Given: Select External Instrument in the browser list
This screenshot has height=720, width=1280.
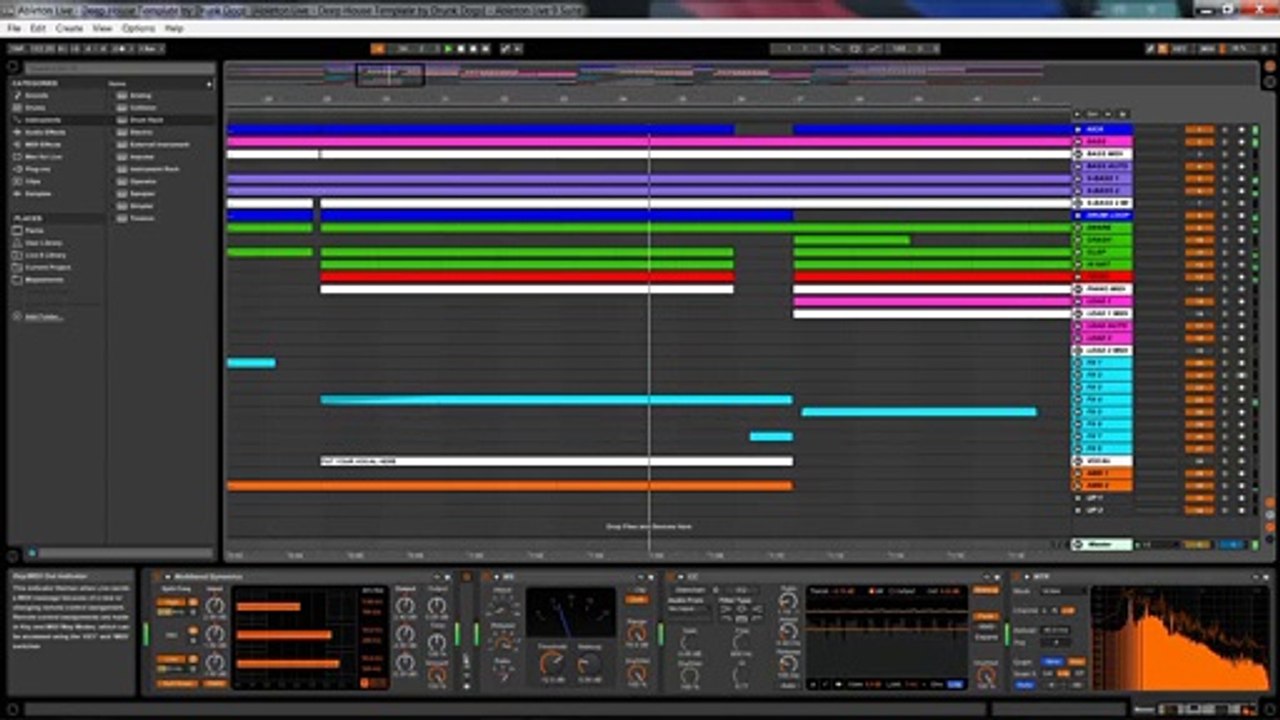Looking at the screenshot, I should pyautogui.click(x=161, y=144).
